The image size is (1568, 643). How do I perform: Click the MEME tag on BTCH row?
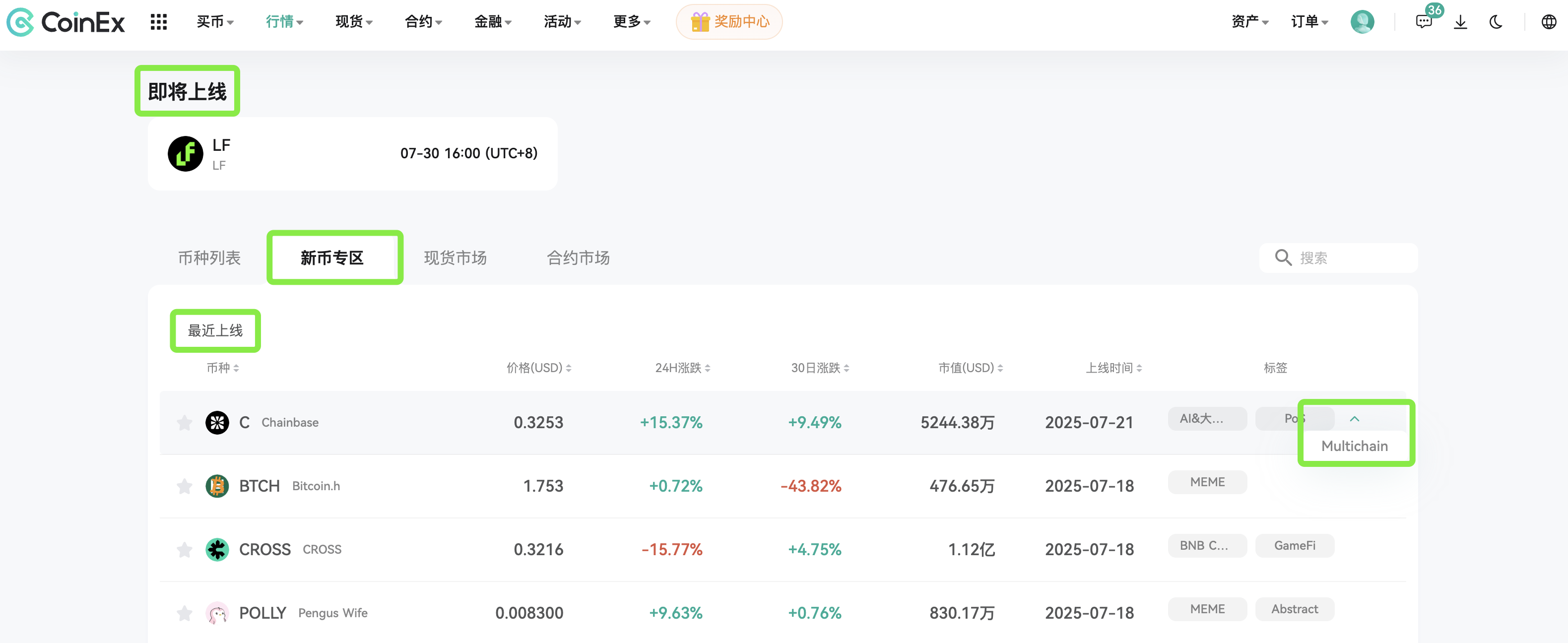(x=1207, y=482)
